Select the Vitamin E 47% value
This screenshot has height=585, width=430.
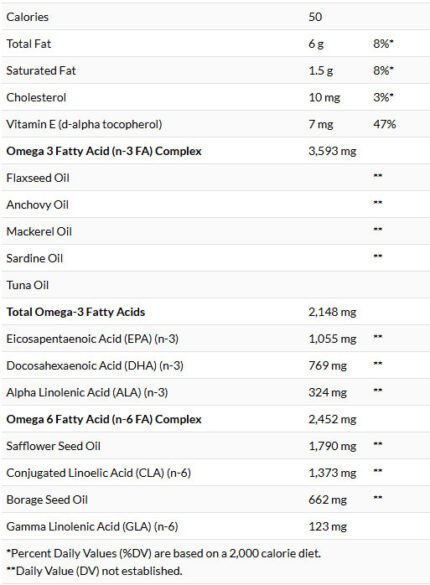point(385,124)
